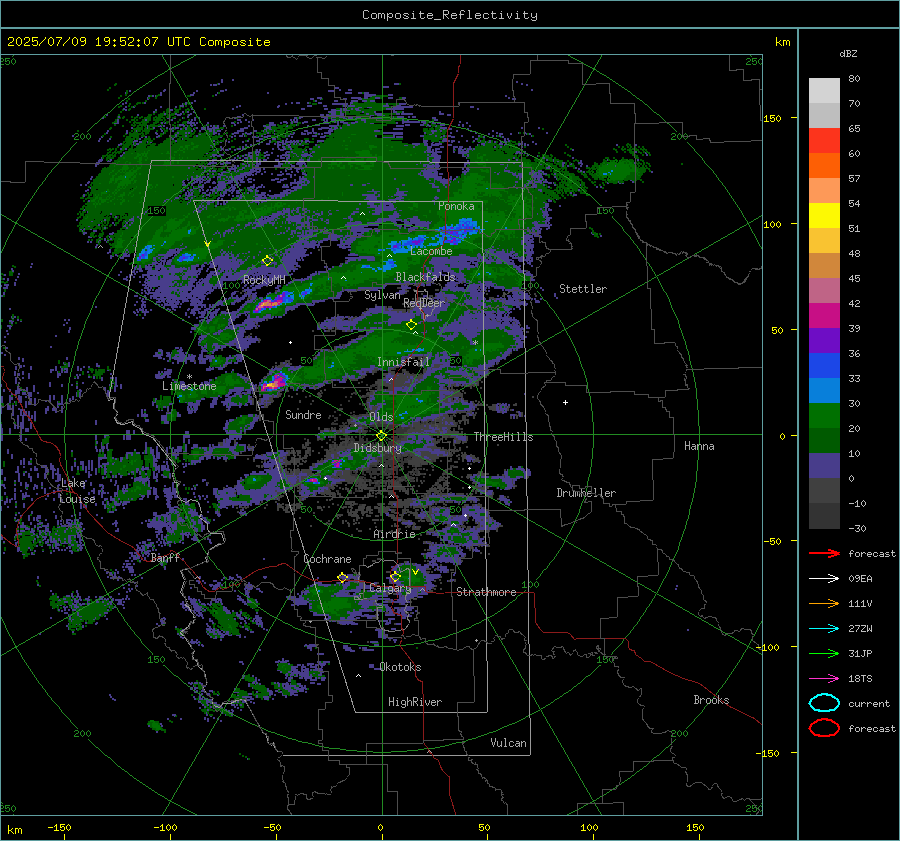
Task: Click the white plus marker east of ThreeHills
Action: pyautogui.click(x=565, y=402)
